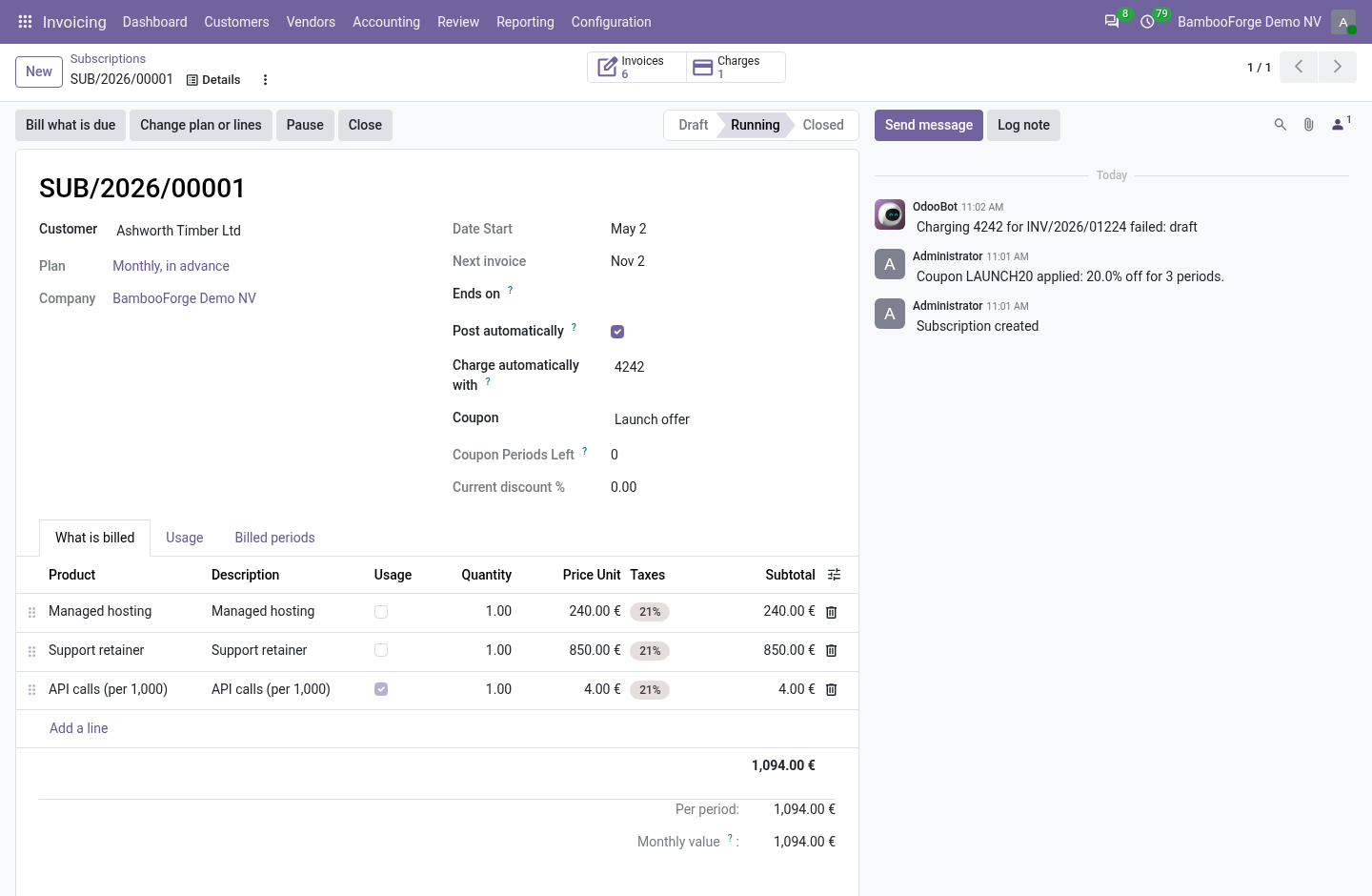The image size is (1372, 896).
Task: Attach a file with paperclip icon
Action: pyautogui.click(x=1309, y=125)
